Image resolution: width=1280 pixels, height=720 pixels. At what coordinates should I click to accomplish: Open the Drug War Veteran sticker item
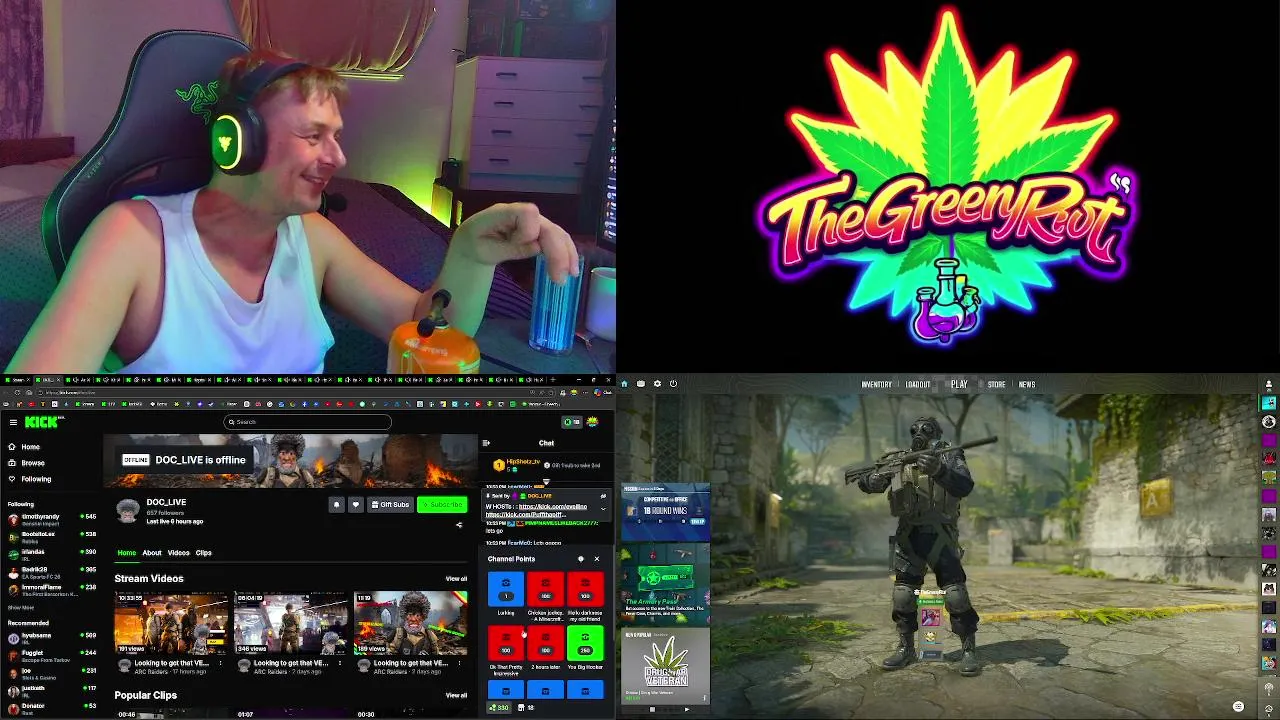(x=665, y=666)
